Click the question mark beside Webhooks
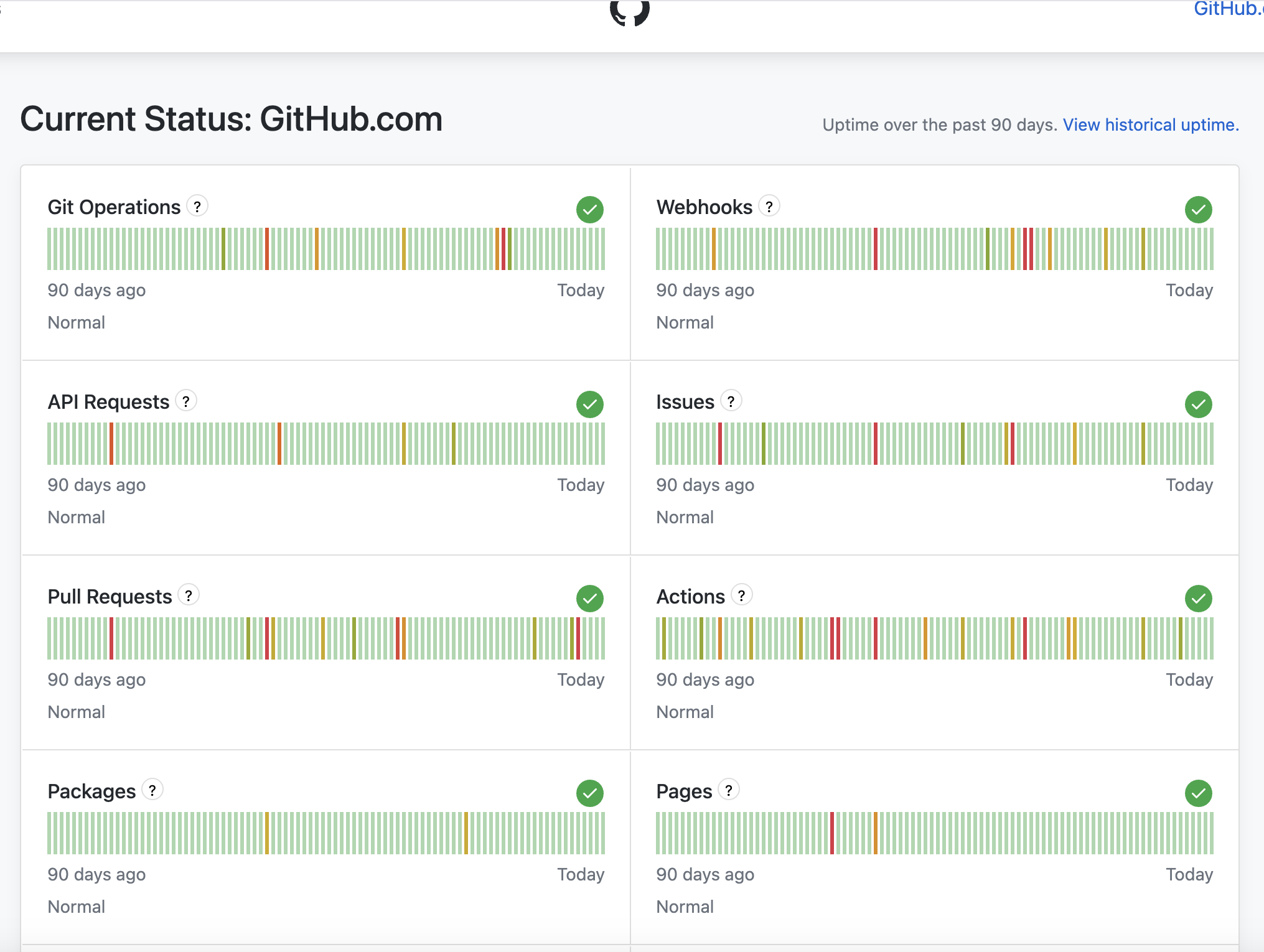This screenshot has width=1264, height=952. (x=769, y=206)
